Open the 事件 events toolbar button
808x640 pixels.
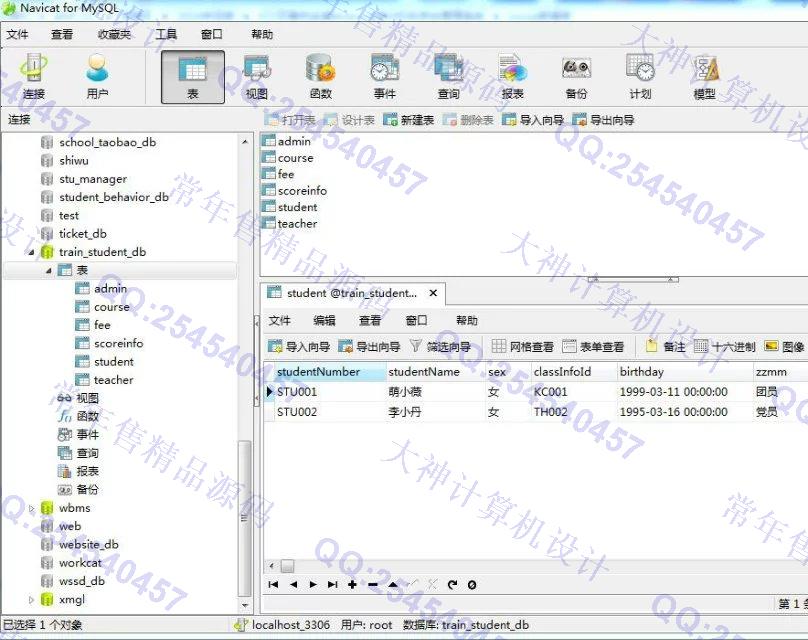(x=384, y=77)
